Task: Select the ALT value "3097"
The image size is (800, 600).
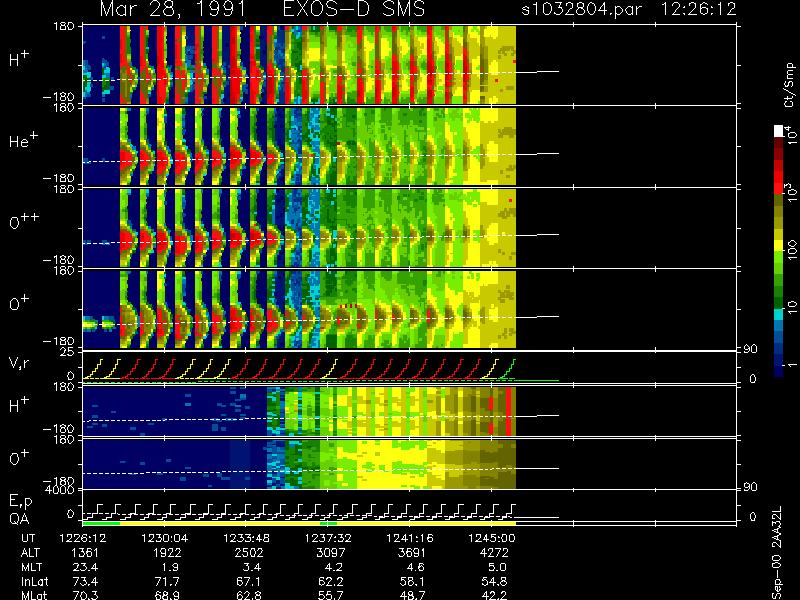Action: point(331,553)
